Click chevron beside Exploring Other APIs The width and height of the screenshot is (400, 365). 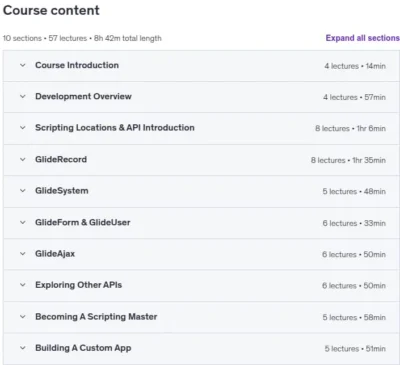coord(23,285)
